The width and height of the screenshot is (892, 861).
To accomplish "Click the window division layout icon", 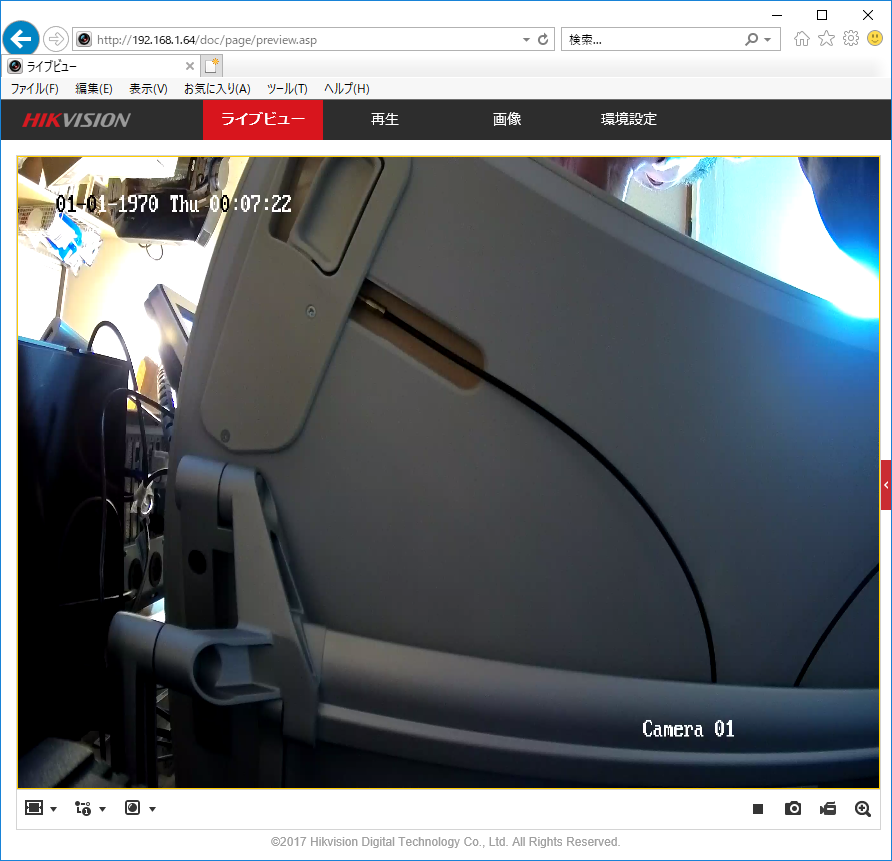I will coord(34,808).
